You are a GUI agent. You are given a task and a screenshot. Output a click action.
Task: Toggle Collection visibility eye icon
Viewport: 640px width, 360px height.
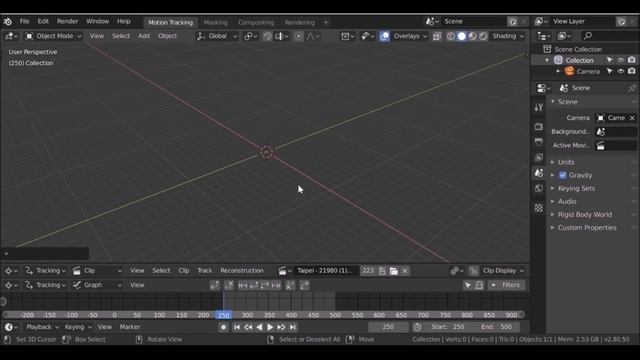coord(620,60)
